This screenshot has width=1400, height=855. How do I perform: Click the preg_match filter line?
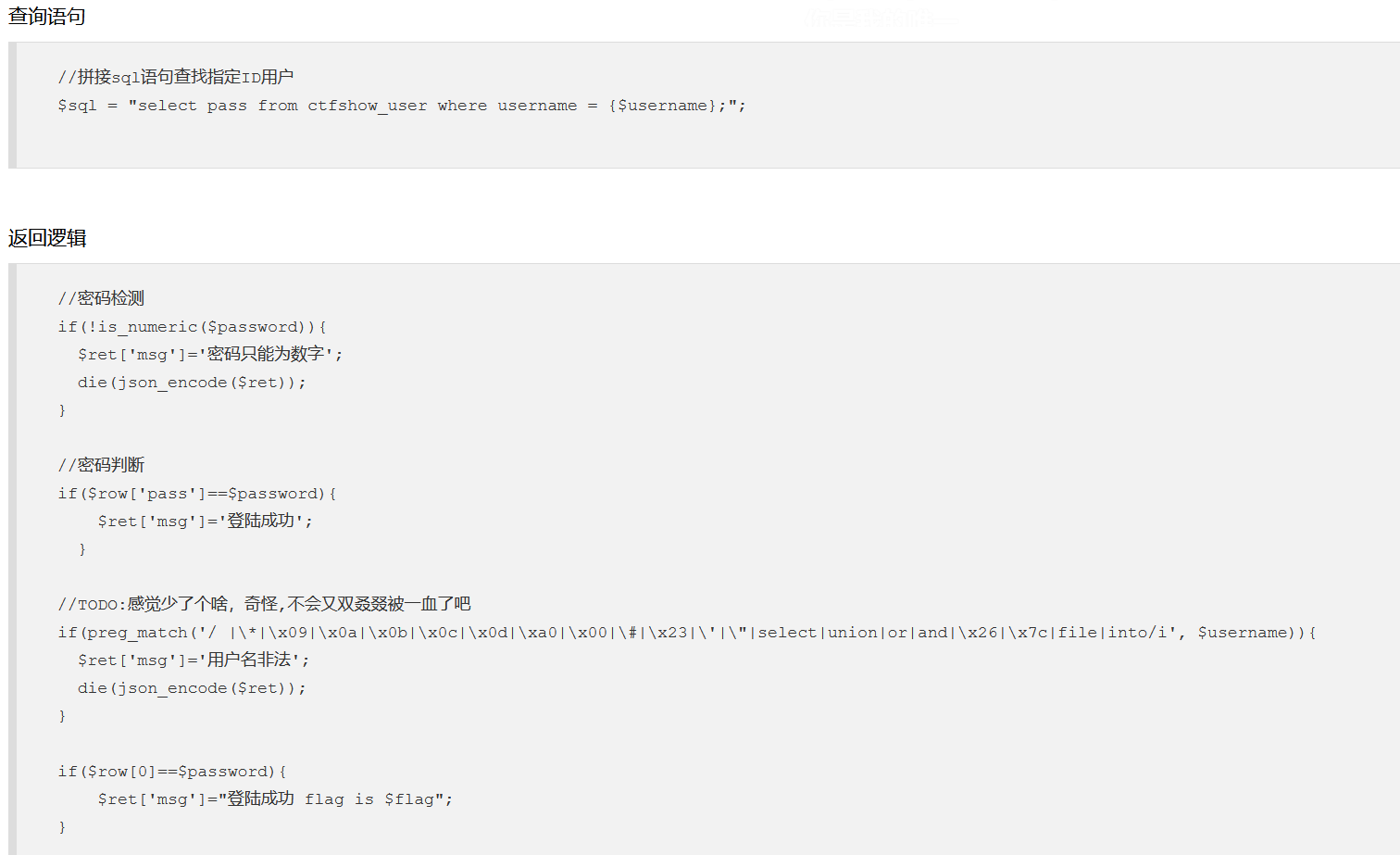tap(687, 633)
